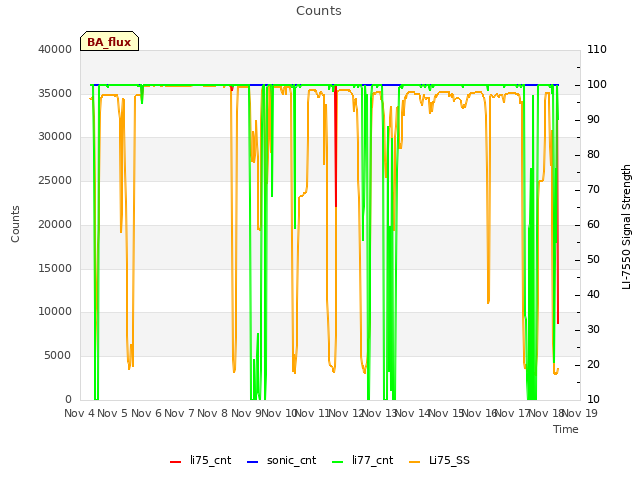Viewport: 640px width, 480px height.
Task: Click the 15000 tick on left axis
Action: pyautogui.click(x=55, y=269)
